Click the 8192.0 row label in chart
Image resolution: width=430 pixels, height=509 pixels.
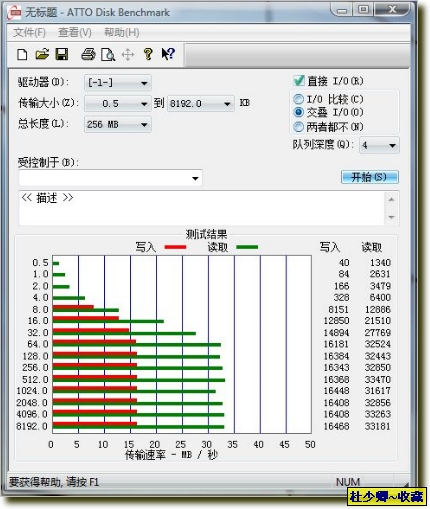point(32,426)
